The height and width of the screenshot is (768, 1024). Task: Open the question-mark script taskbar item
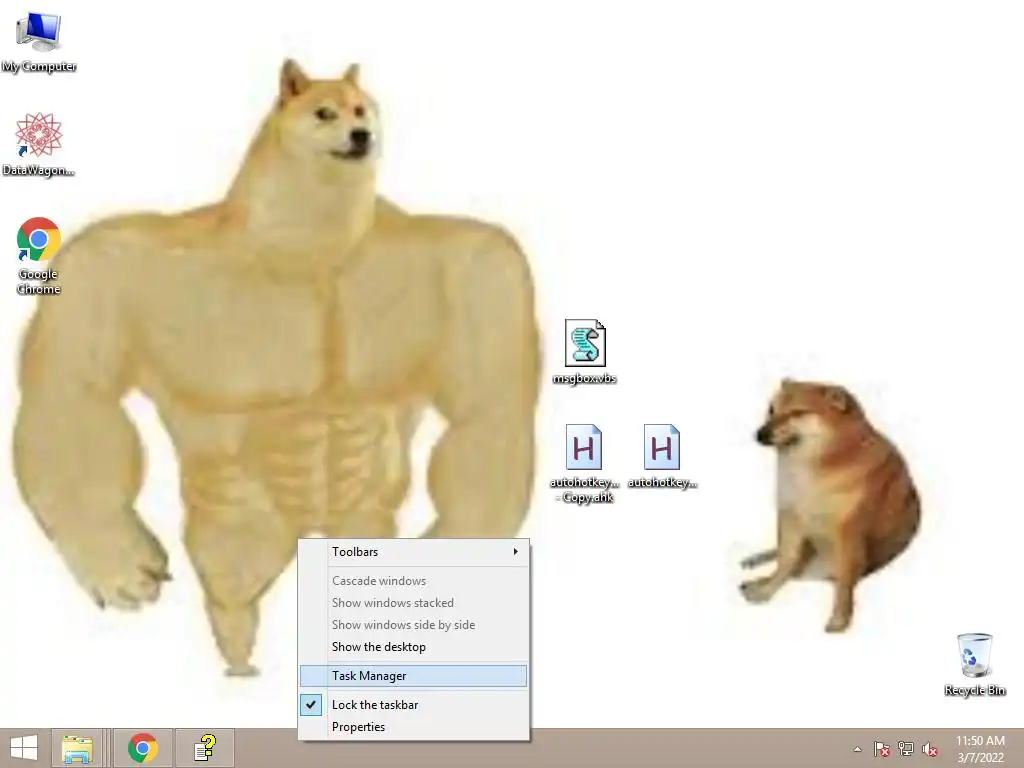tap(204, 748)
